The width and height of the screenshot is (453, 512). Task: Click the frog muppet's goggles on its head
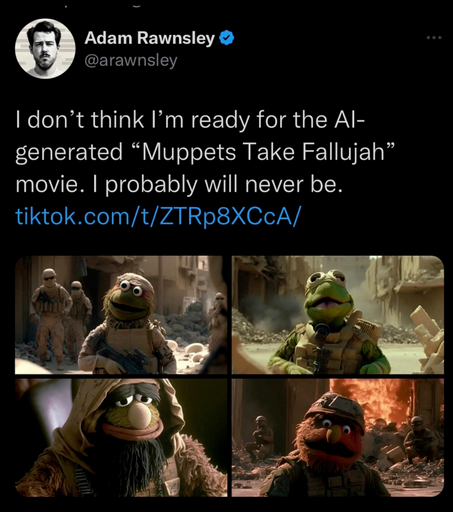[326, 279]
